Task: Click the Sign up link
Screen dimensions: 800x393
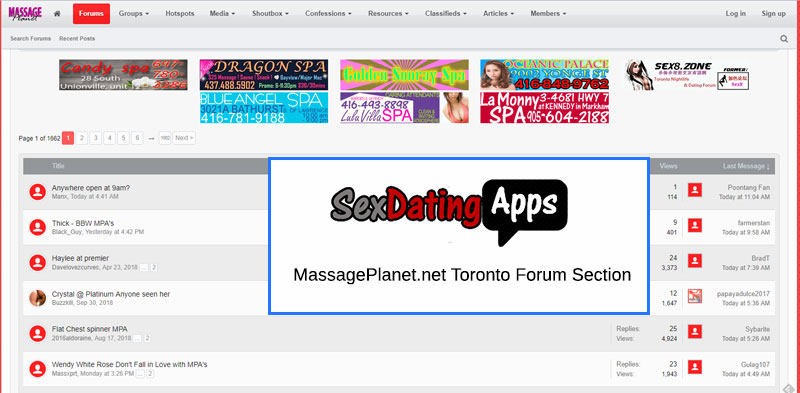Action: click(773, 14)
